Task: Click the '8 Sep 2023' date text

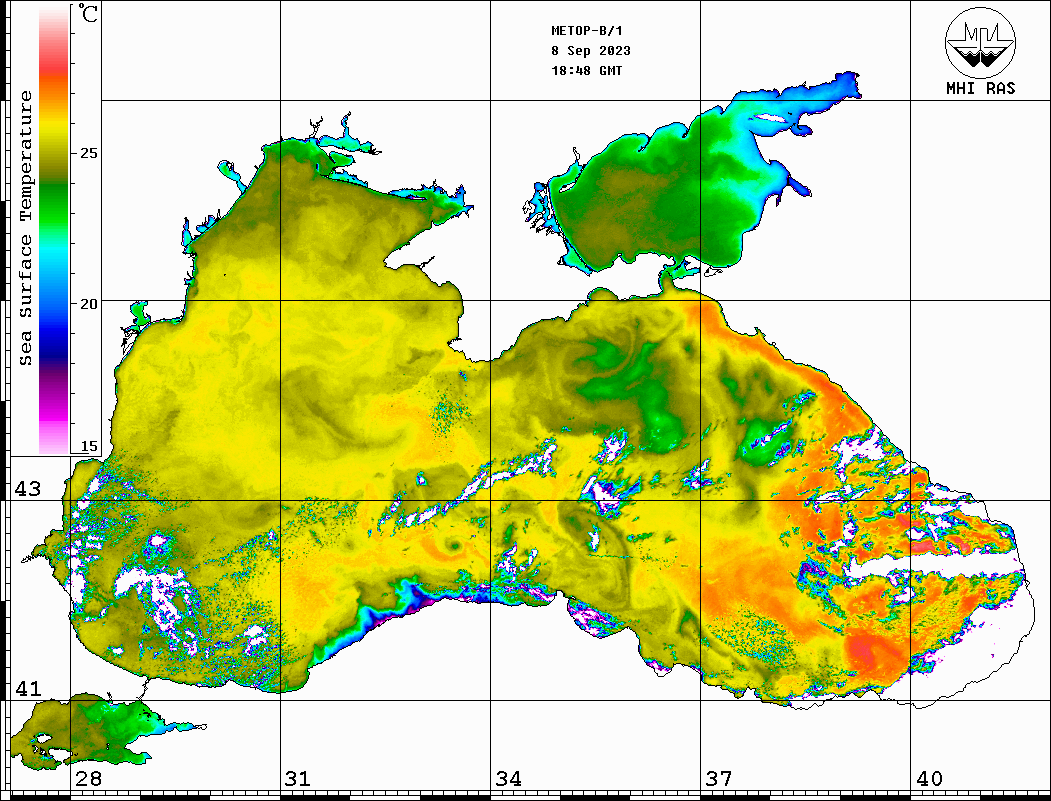Action: click(x=591, y=51)
